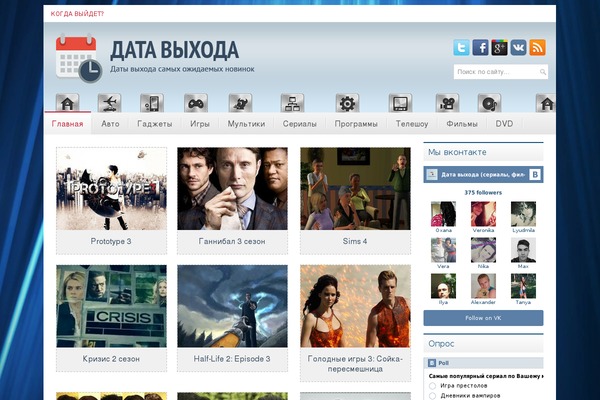The image size is (600, 400).
Task: Click the Hunger Games thumbnail image
Action: (x=355, y=306)
